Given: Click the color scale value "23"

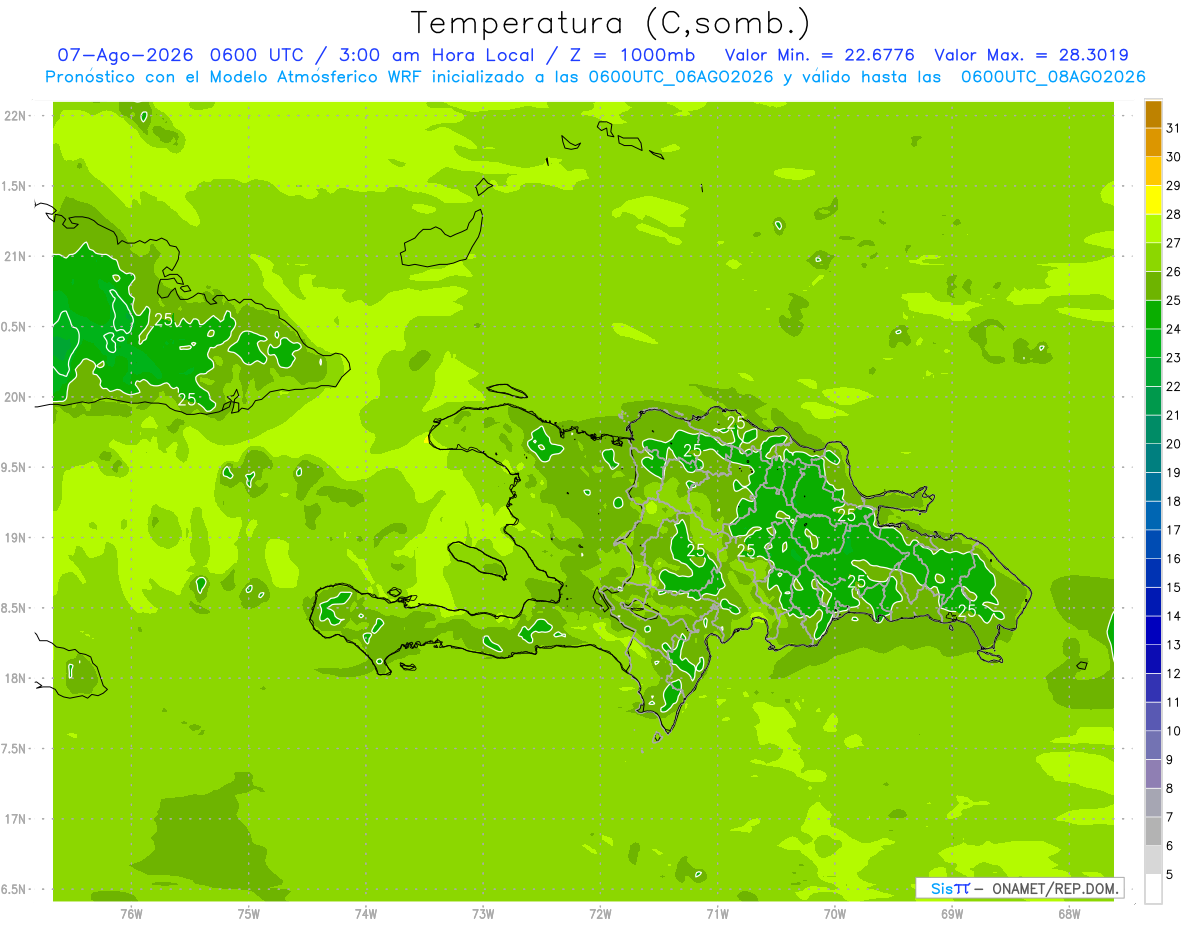Looking at the screenshot, I should (x=1174, y=358).
